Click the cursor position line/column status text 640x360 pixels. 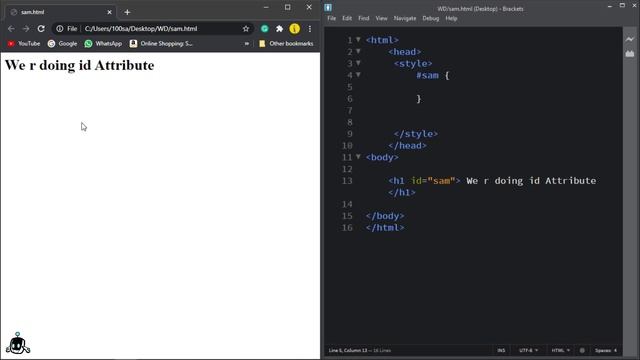348,350
